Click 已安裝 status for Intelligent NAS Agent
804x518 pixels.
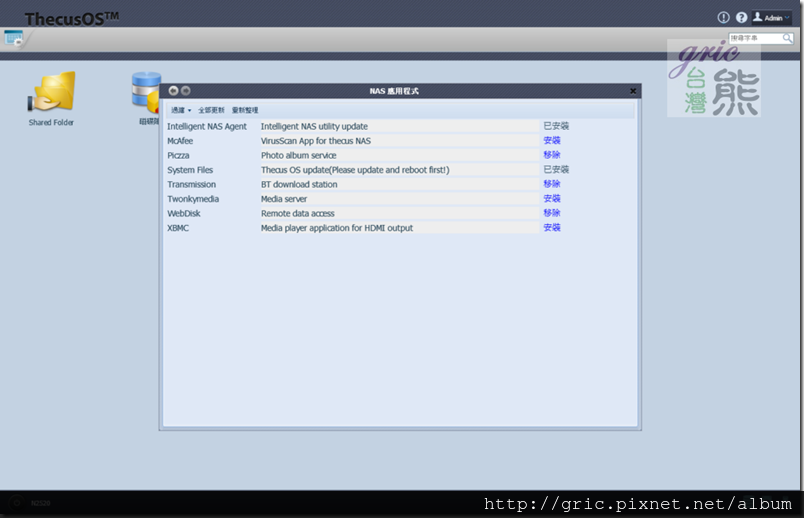click(x=556, y=126)
